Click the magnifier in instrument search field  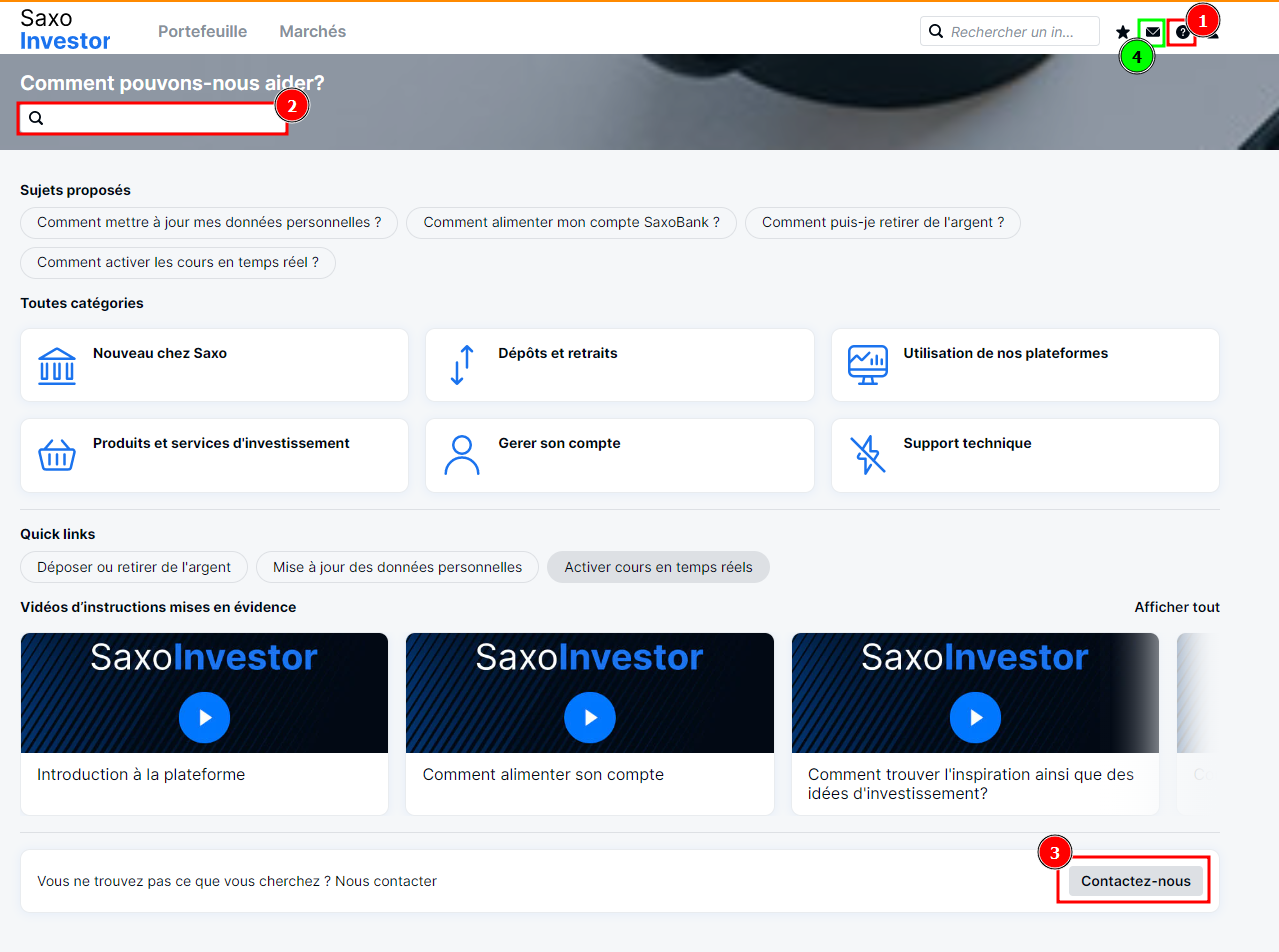coord(936,31)
